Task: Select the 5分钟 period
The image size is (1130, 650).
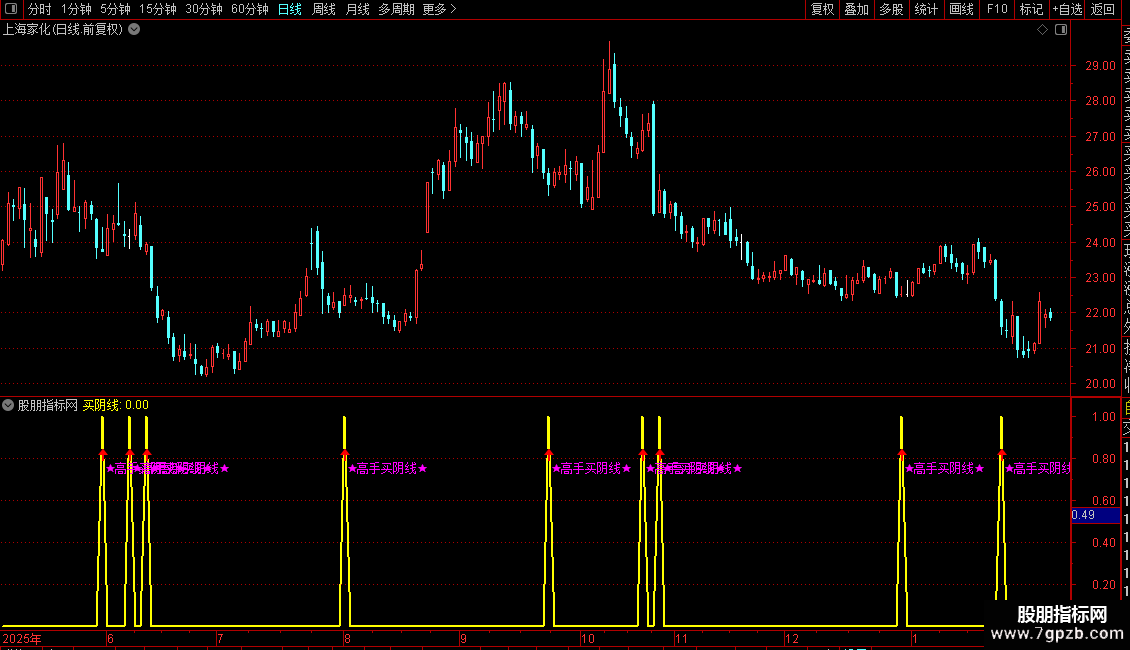Action: [115, 9]
